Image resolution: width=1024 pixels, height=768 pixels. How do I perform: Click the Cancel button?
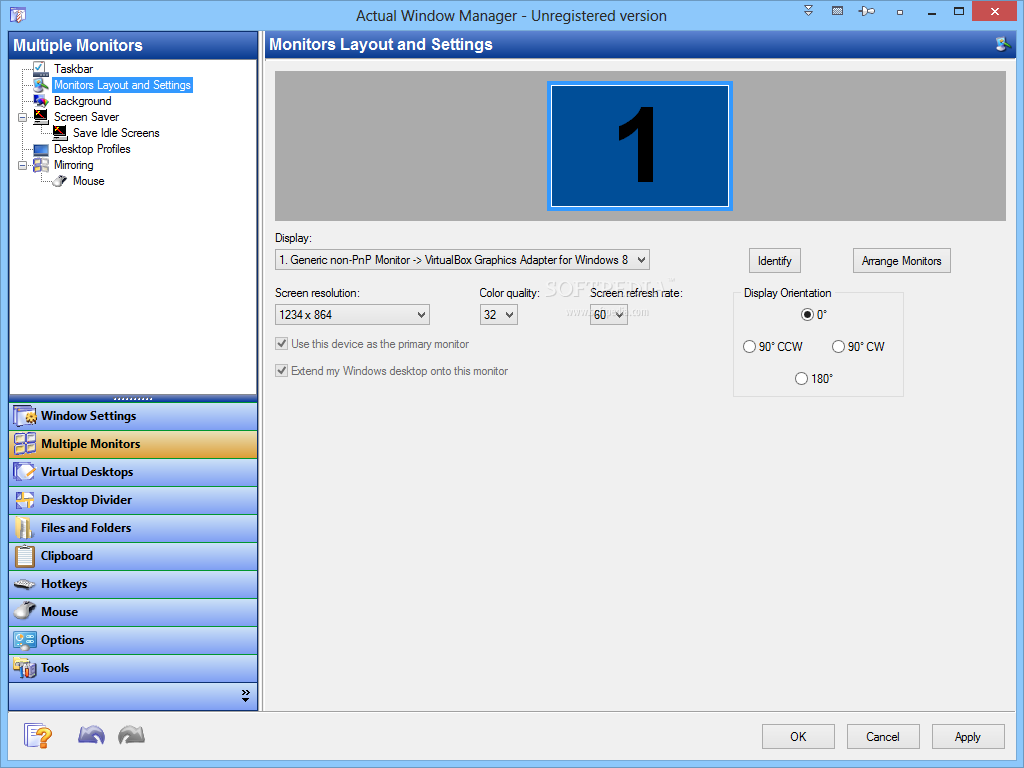point(883,737)
